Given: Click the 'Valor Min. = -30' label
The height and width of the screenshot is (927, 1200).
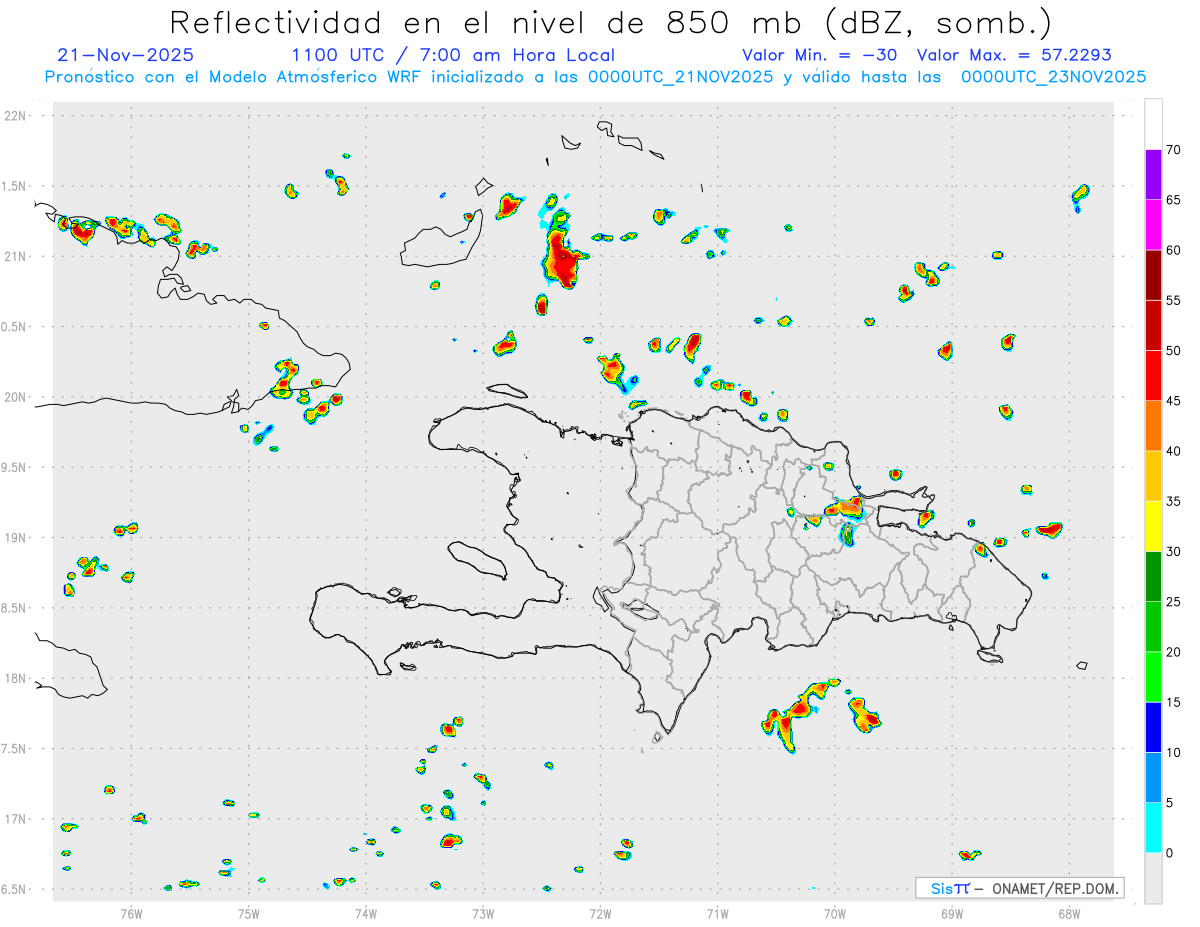Looking at the screenshot, I should (822, 55).
